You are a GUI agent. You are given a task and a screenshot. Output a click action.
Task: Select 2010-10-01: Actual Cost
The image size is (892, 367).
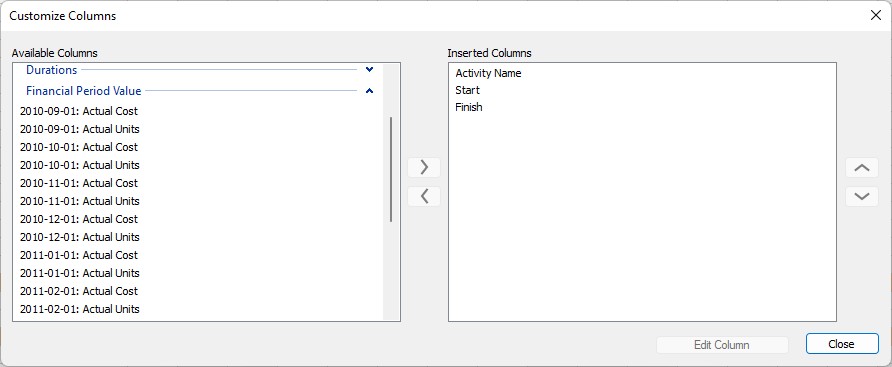click(79, 147)
